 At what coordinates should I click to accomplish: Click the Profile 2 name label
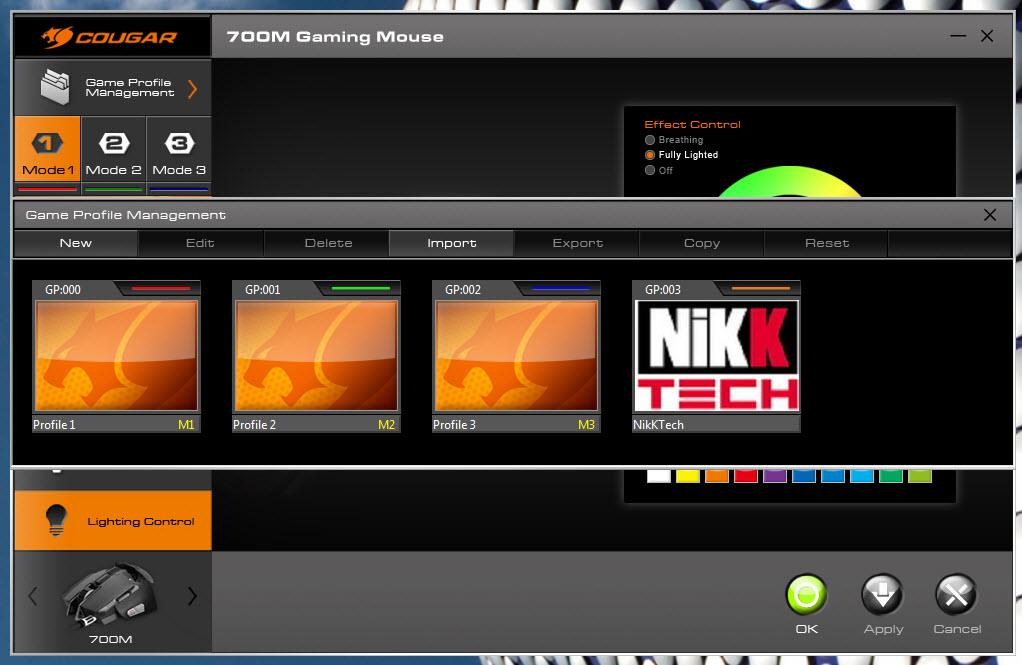(x=254, y=424)
